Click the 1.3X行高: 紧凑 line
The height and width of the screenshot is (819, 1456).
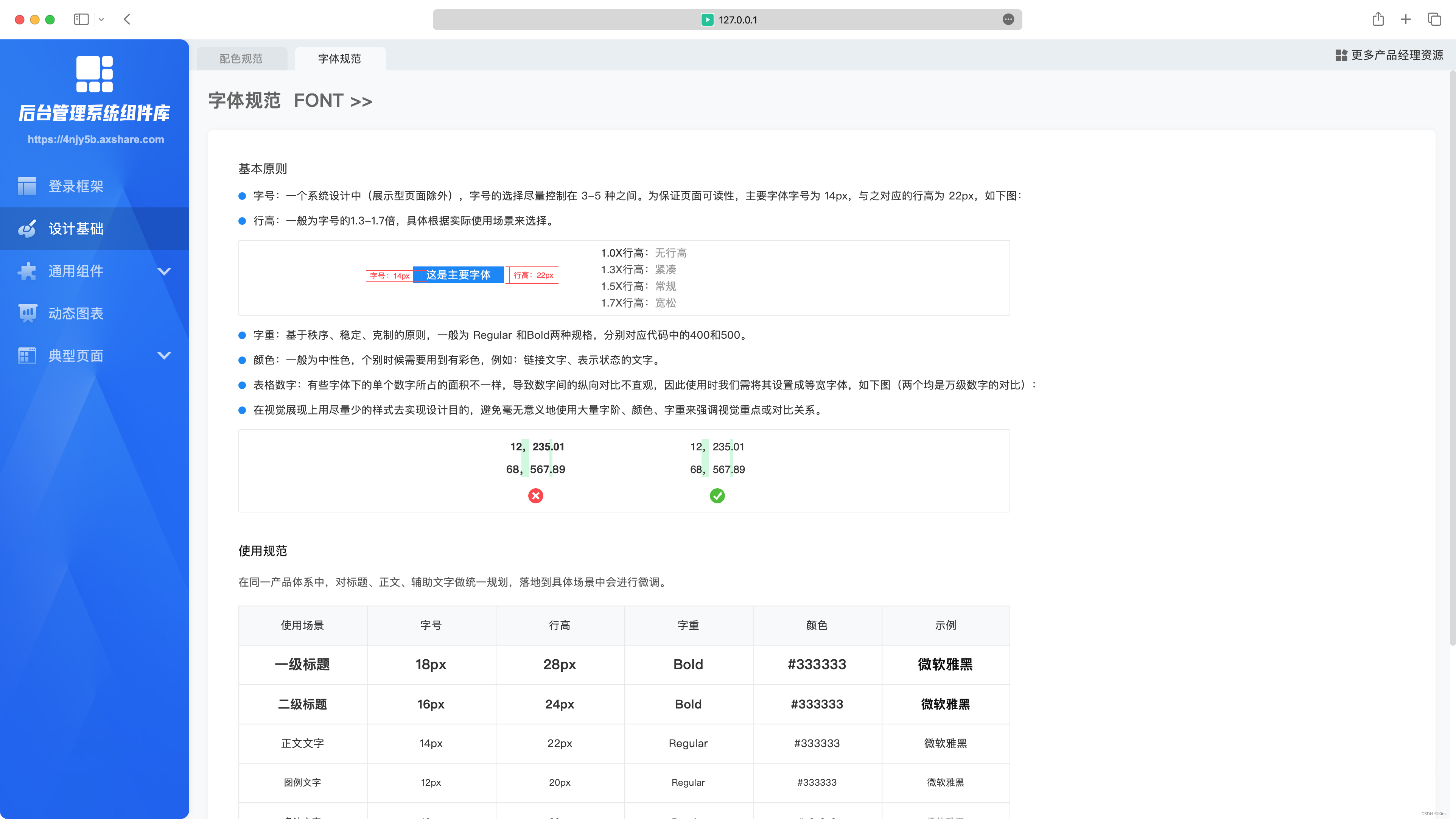tap(638, 269)
